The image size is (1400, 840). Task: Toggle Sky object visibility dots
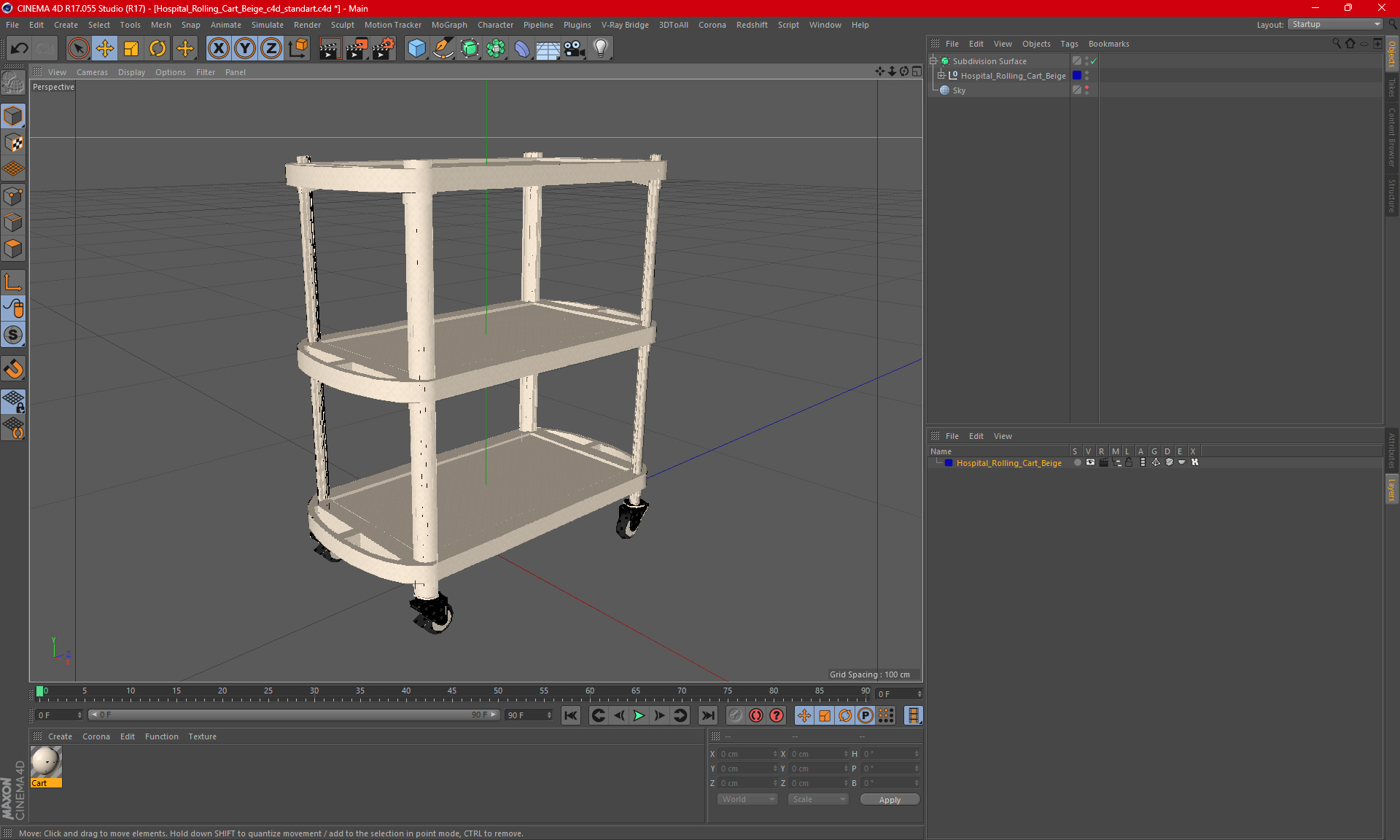pyautogui.click(x=1086, y=90)
